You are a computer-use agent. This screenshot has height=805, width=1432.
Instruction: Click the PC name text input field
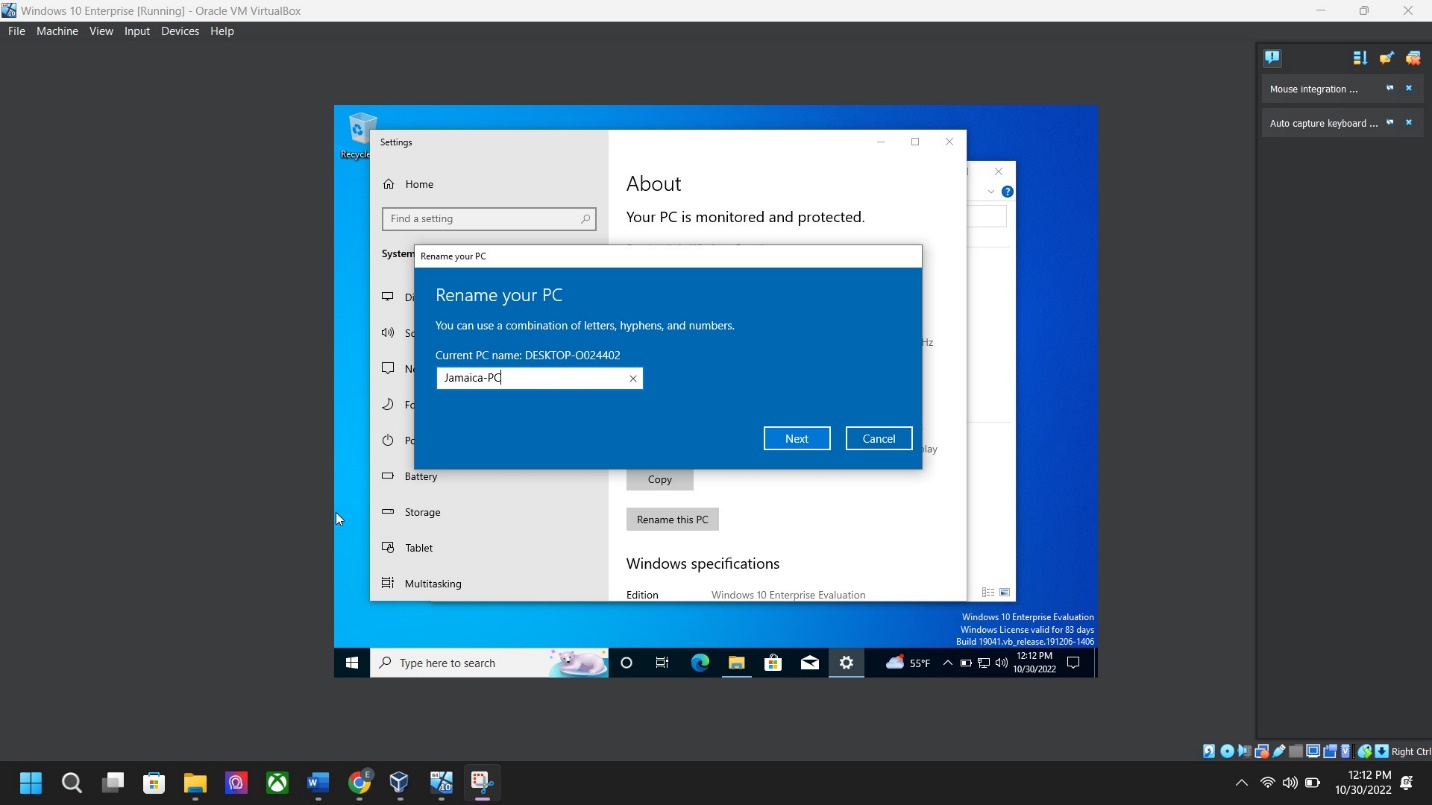pyautogui.click(x=530, y=378)
